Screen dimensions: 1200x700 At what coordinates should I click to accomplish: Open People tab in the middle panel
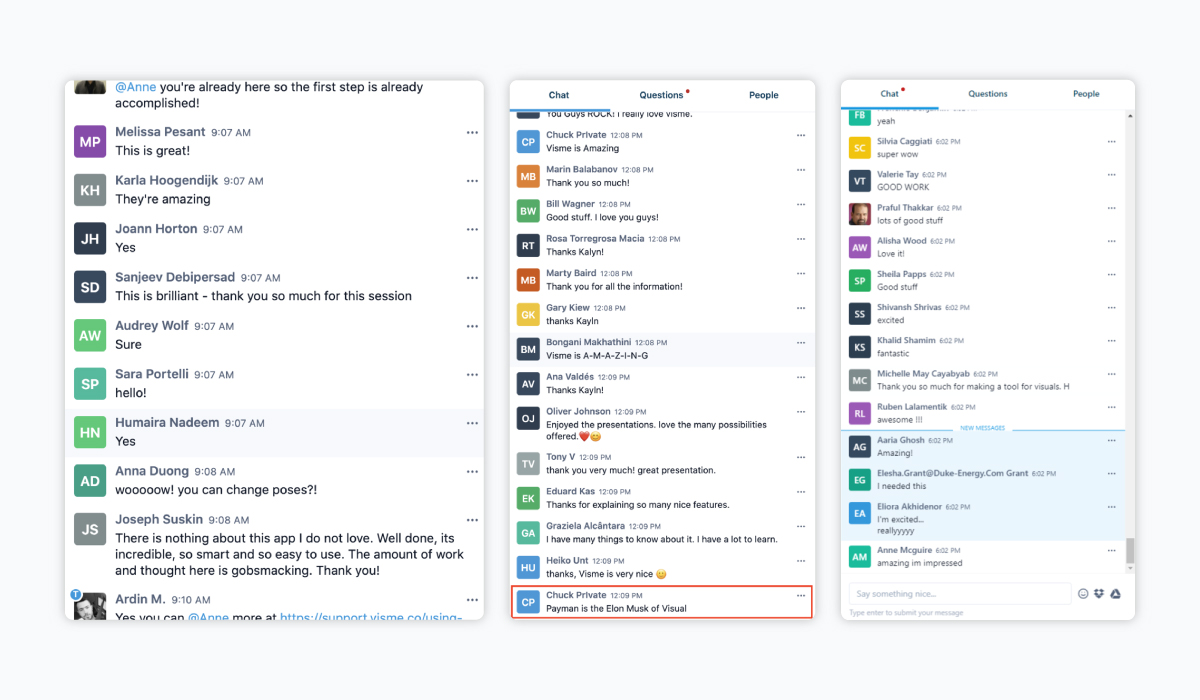(x=764, y=95)
